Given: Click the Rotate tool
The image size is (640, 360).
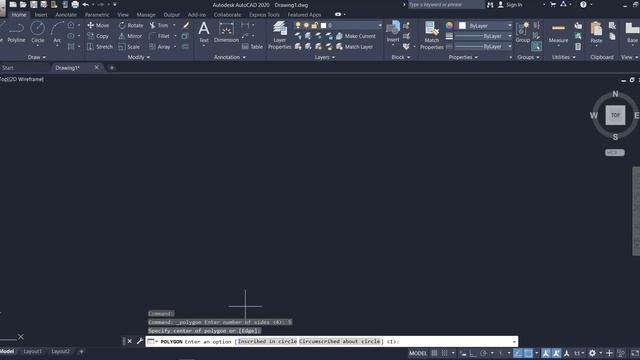Looking at the screenshot, I should 131,25.
